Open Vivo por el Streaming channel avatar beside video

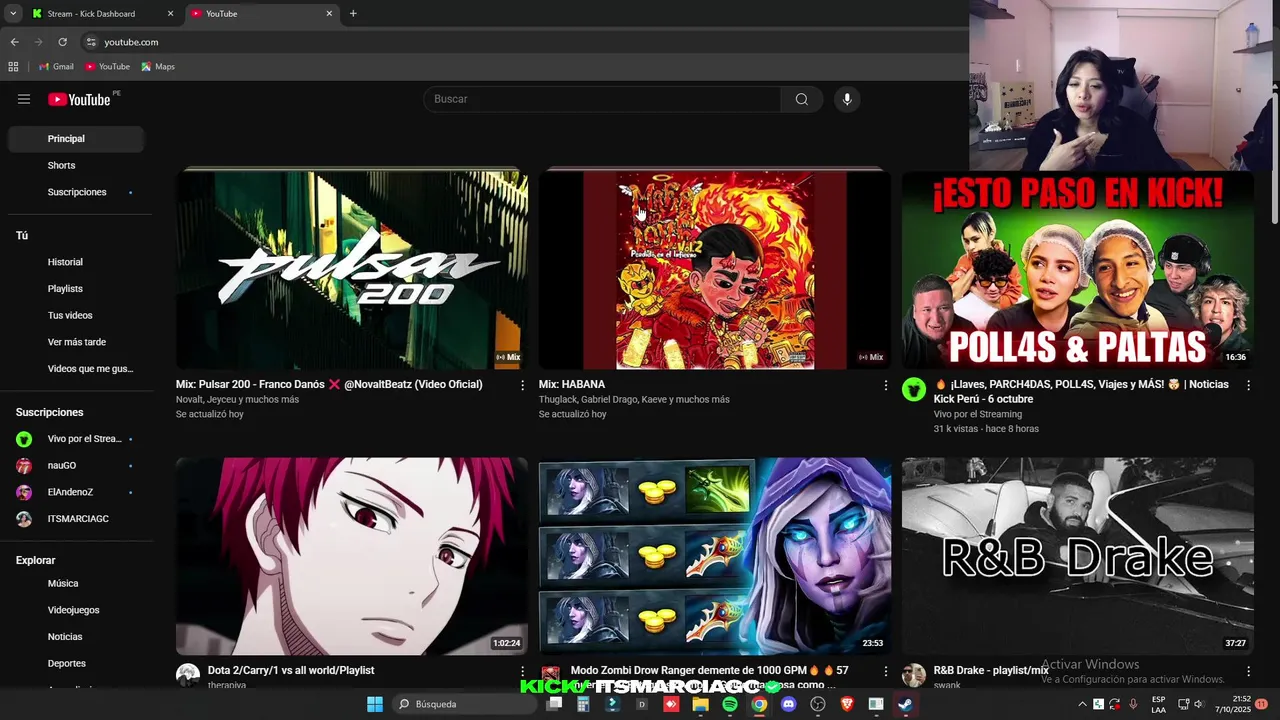pos(914,390)
